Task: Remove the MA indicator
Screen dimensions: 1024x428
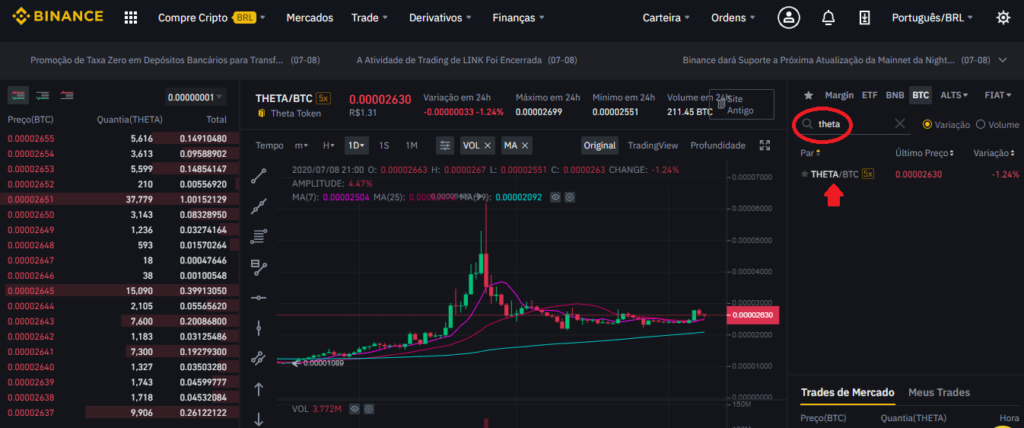Action: pos(525,145)
